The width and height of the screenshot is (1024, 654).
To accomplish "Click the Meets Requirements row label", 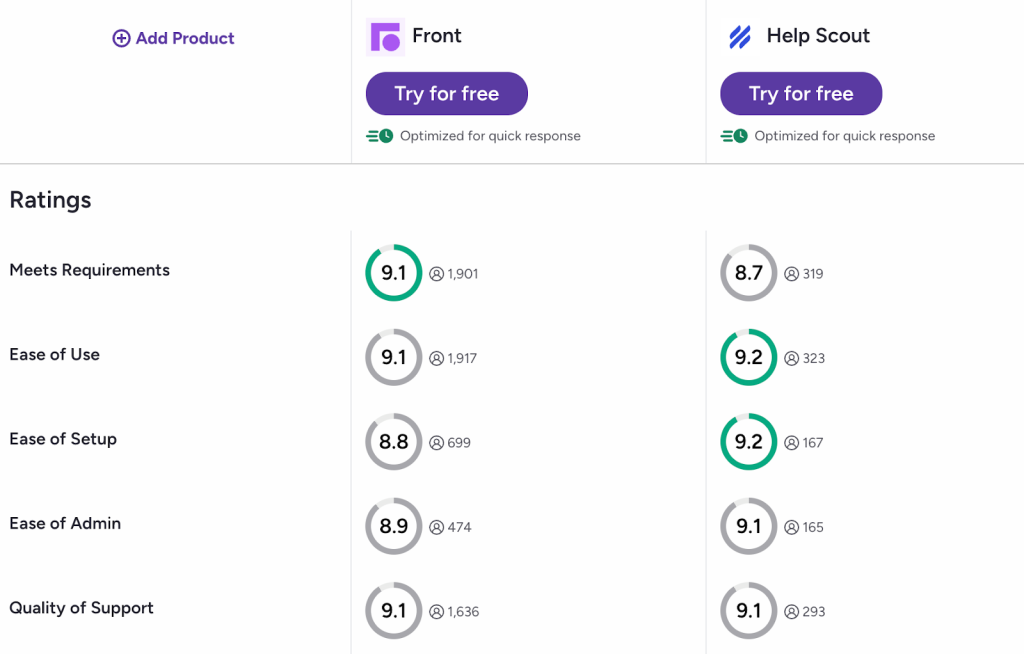I will 89,270.
